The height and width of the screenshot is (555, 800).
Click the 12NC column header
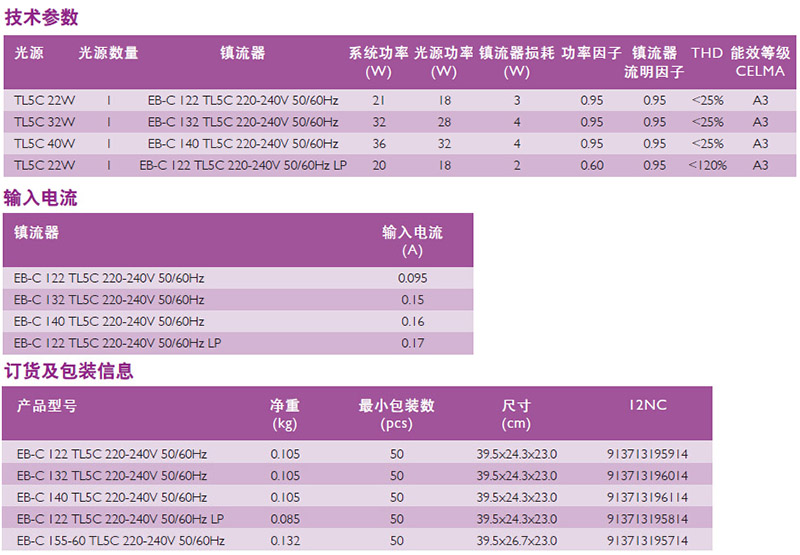point(647,406)
